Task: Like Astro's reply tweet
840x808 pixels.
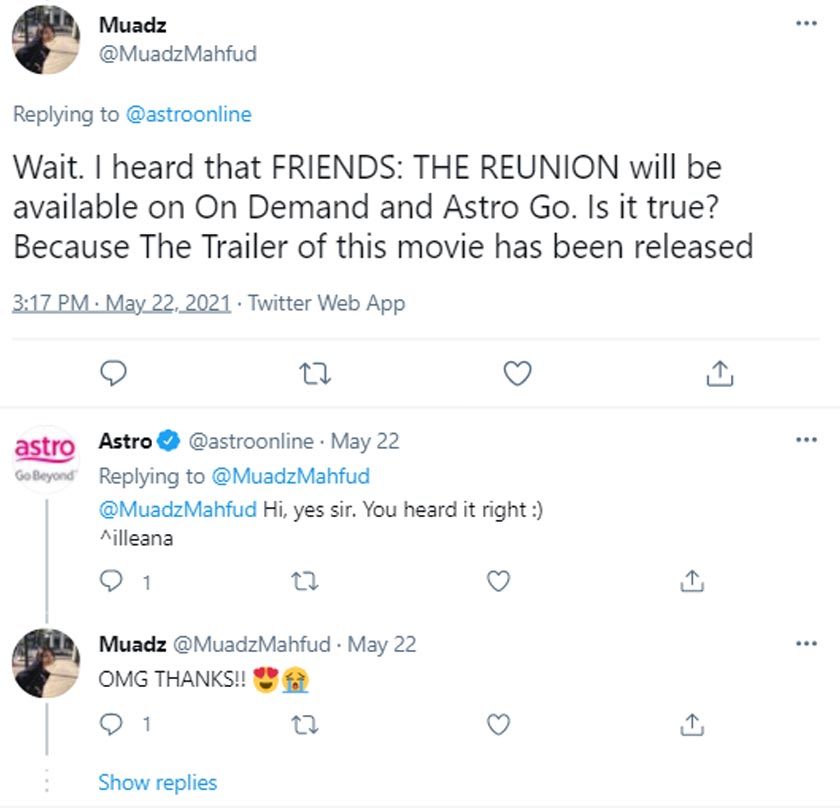Action: (x=497, y=580)
